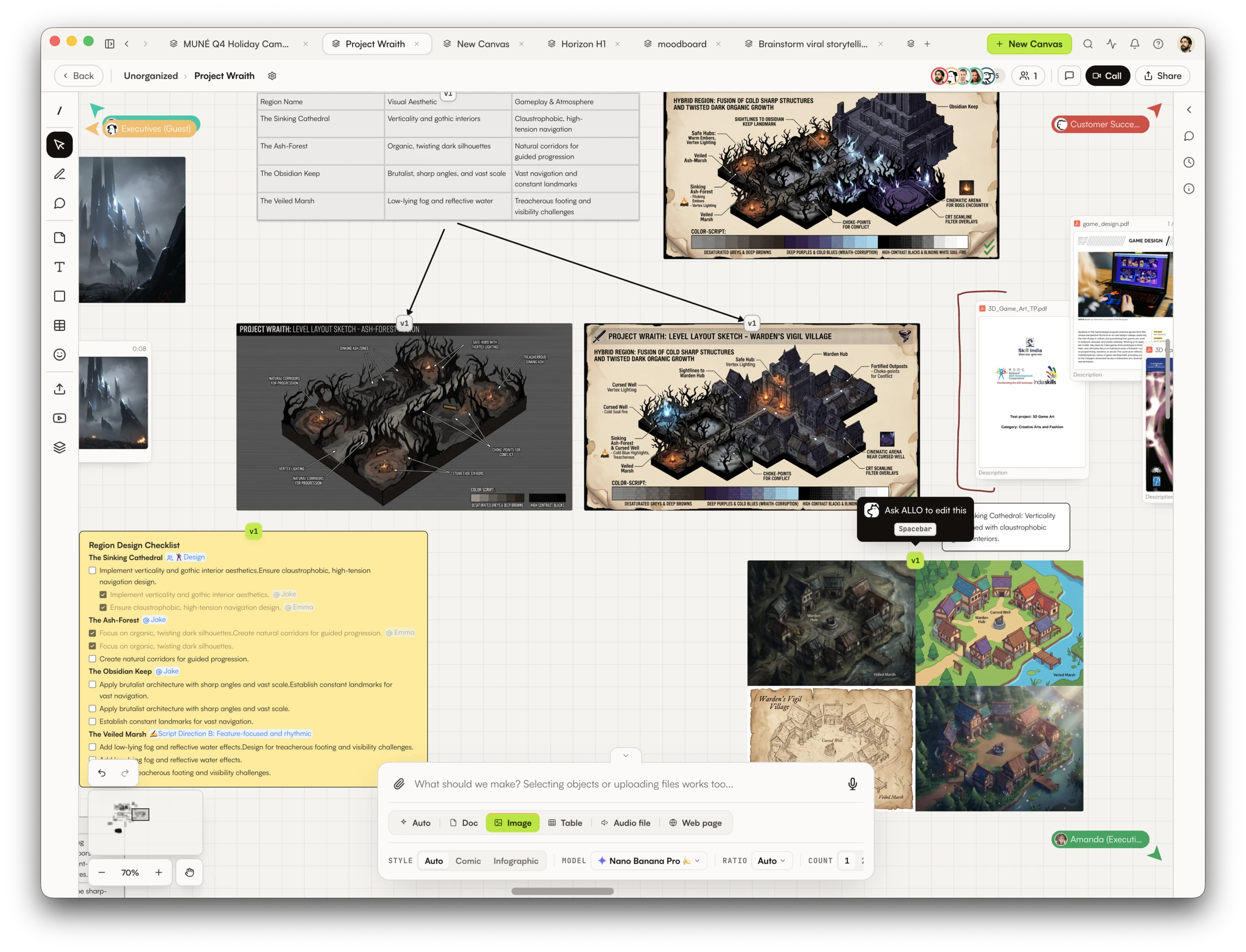Image resolution: width=1246 pixels, height=952 pixels.
Task: Open comments panel in right sidebar
Action: [x=1189, y=136]
